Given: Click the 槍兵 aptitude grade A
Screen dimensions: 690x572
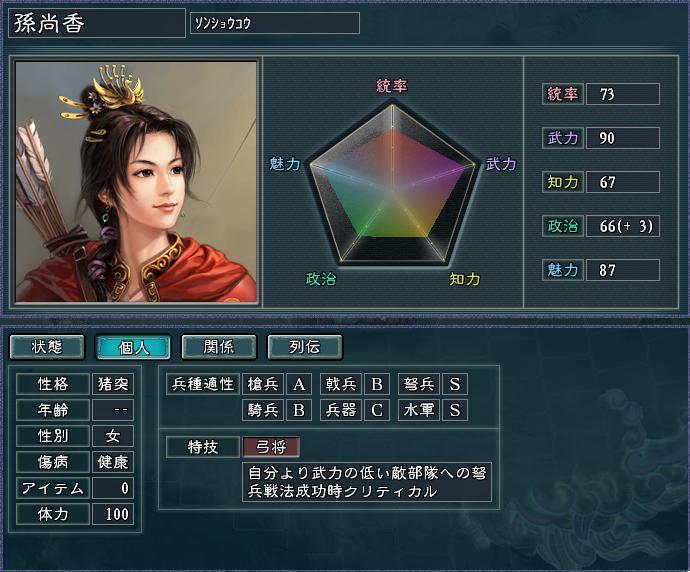Looking at the screenshot, I should (299, 384).
